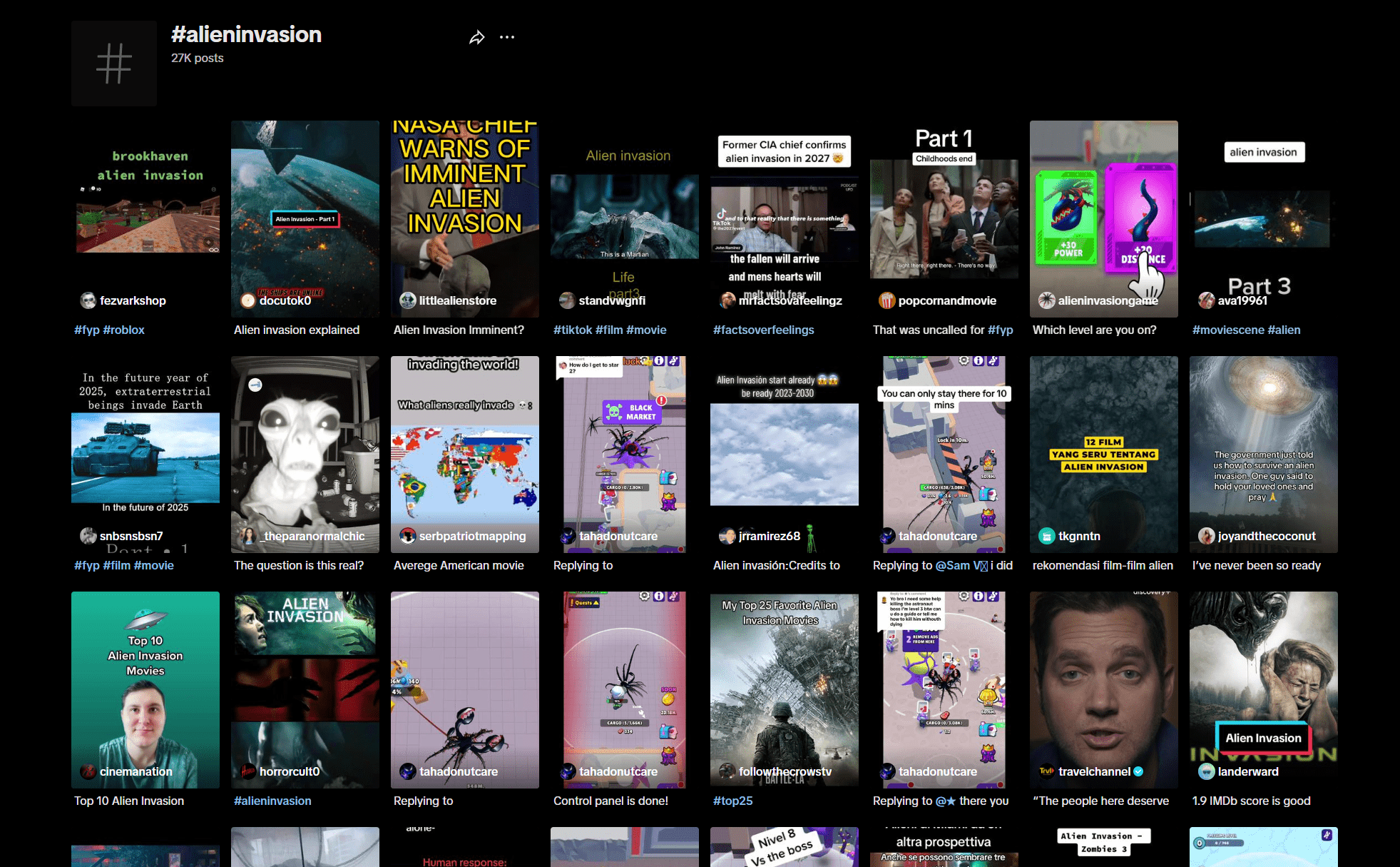The image size is (1400, 867).
Task: Open mrfactsovafeelingz profile avatar
Action: (x=727, y=300)
